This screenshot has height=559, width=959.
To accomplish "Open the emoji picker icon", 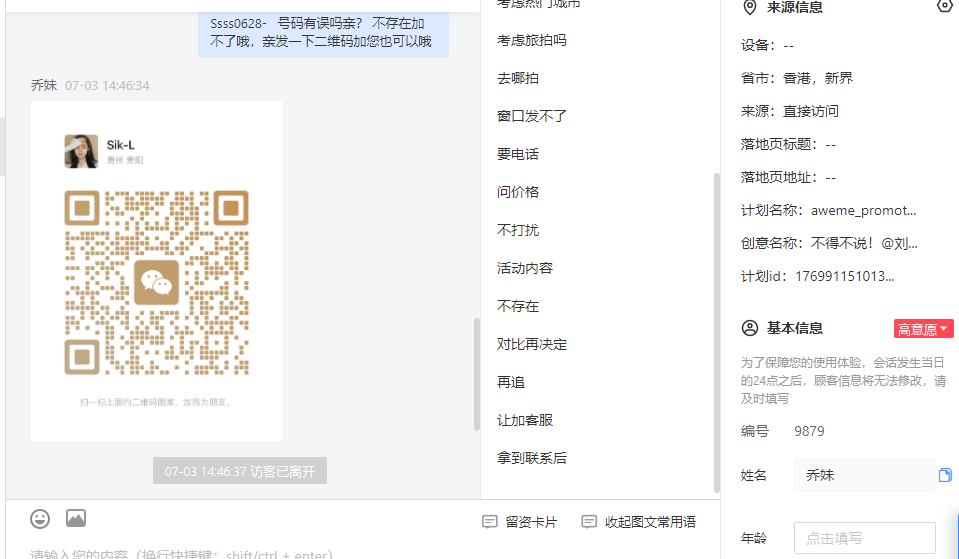I will pyautogui.click(x=40, y=519).
